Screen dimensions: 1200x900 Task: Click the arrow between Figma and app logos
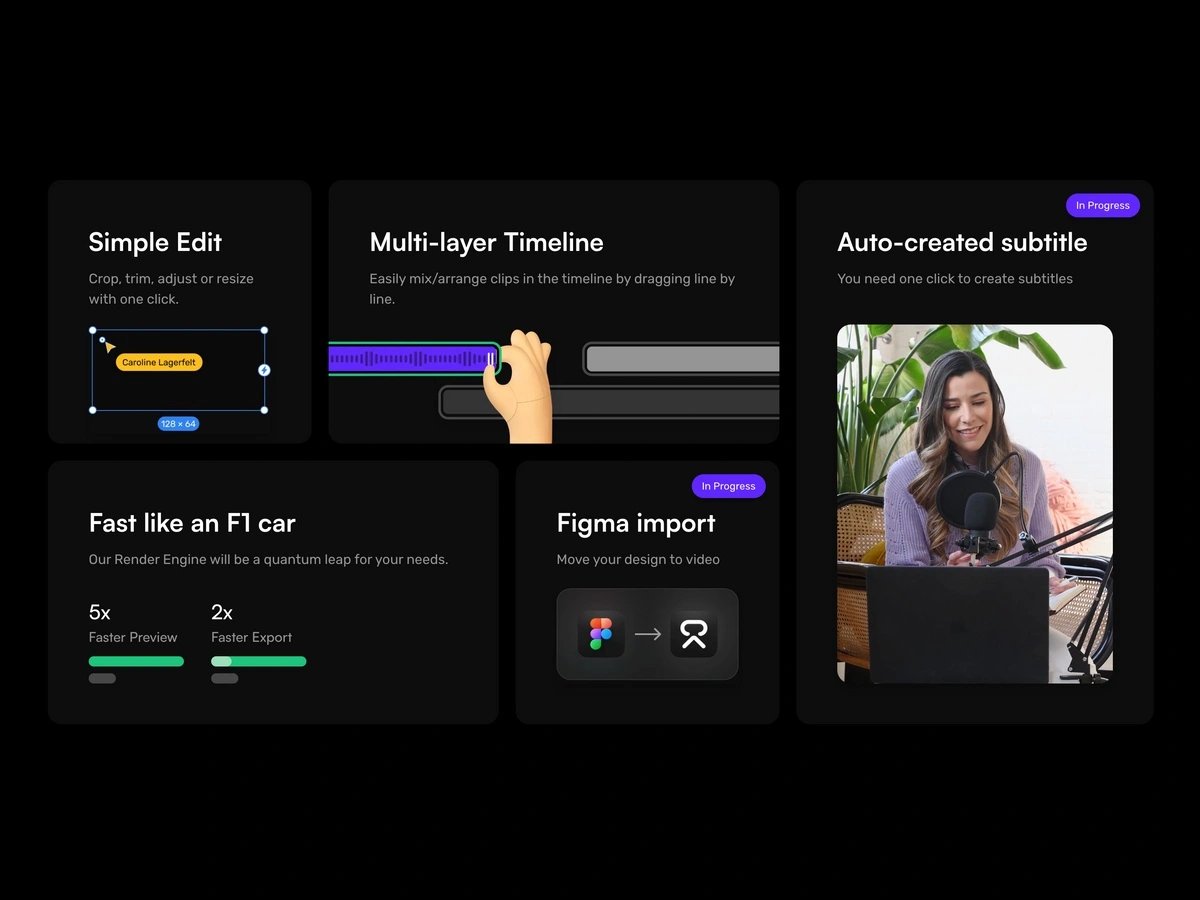pyautogui.click(x=648, y=634)
